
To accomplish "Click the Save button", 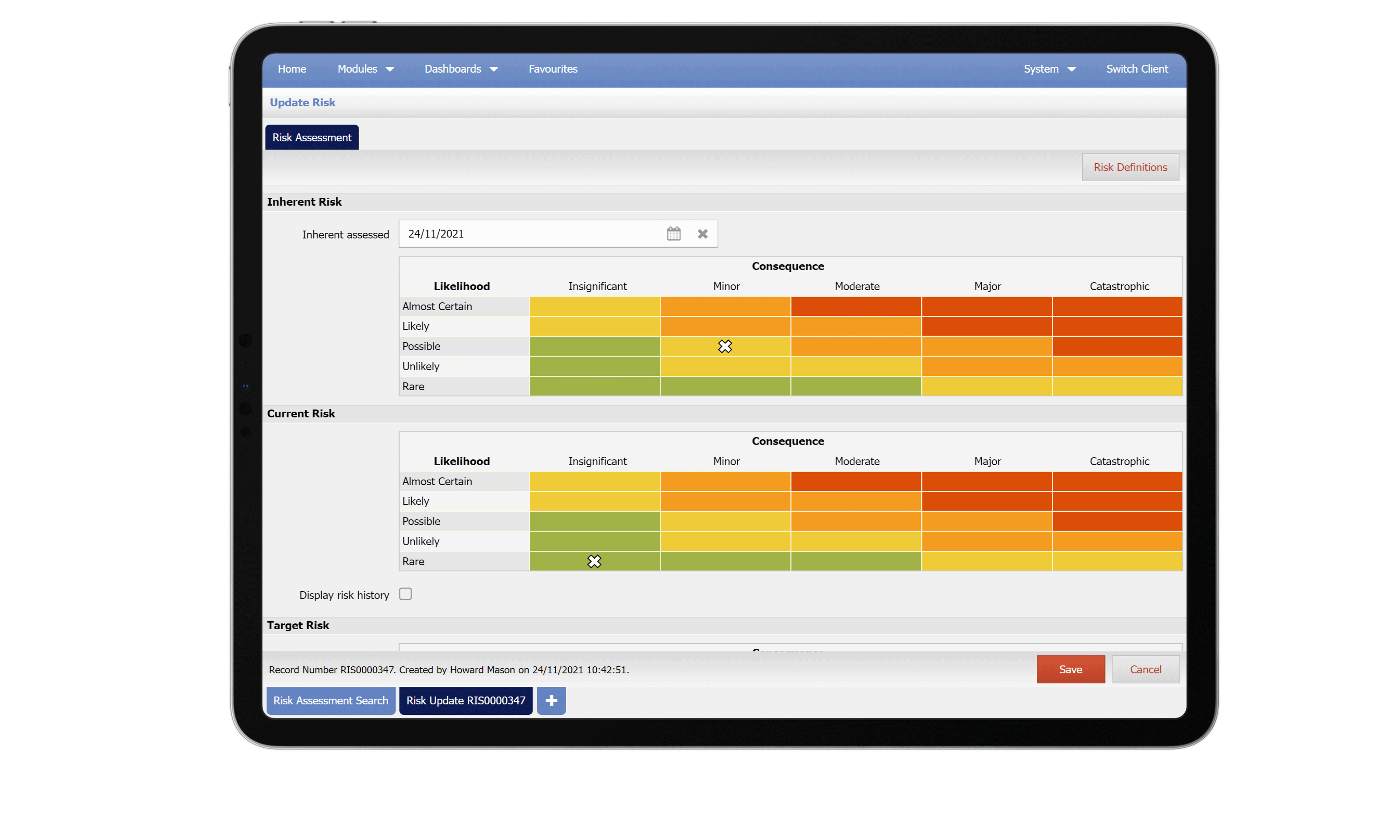I will click(x=1070, y=669).
